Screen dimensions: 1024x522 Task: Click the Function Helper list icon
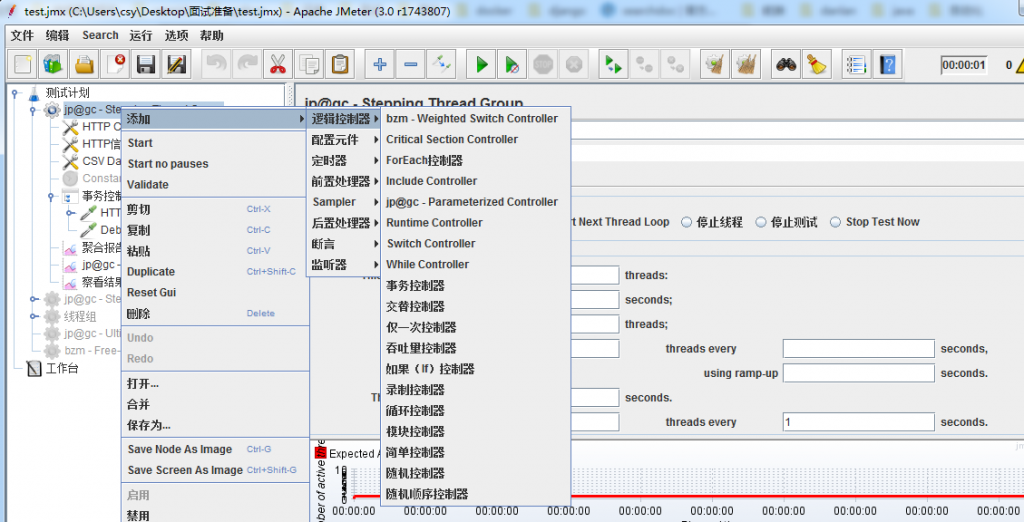coord(855,65)
